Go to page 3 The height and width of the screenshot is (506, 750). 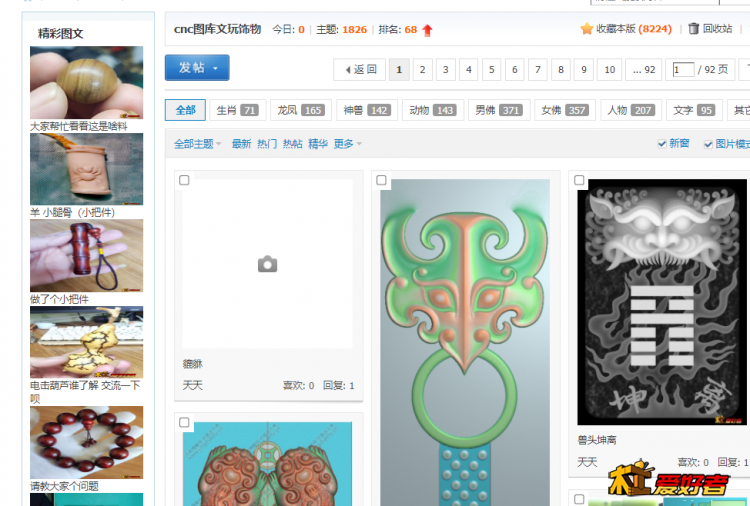tap(445, 70)
